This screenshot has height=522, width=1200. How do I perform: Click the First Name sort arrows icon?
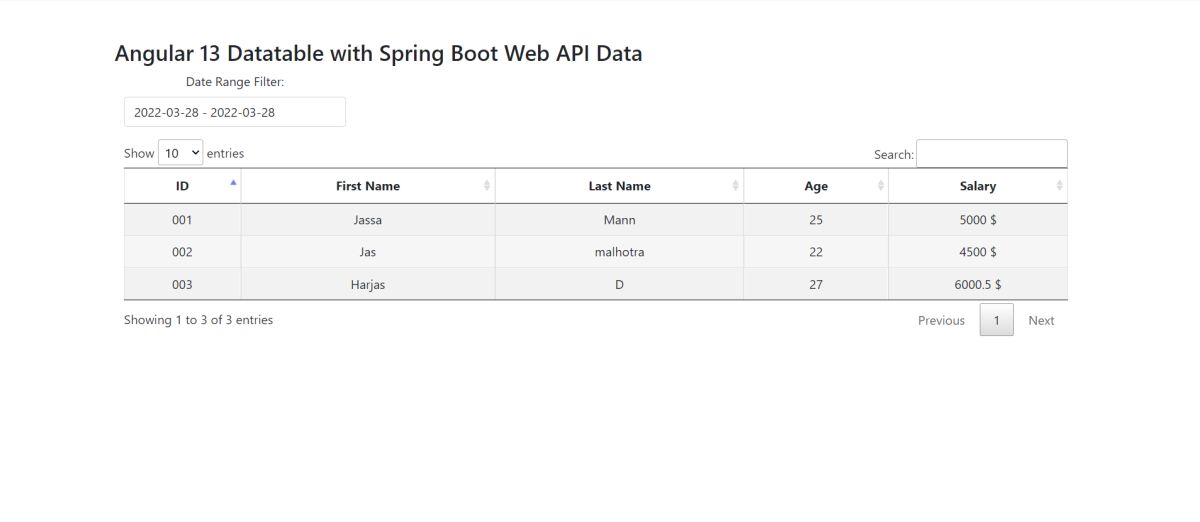487,186
